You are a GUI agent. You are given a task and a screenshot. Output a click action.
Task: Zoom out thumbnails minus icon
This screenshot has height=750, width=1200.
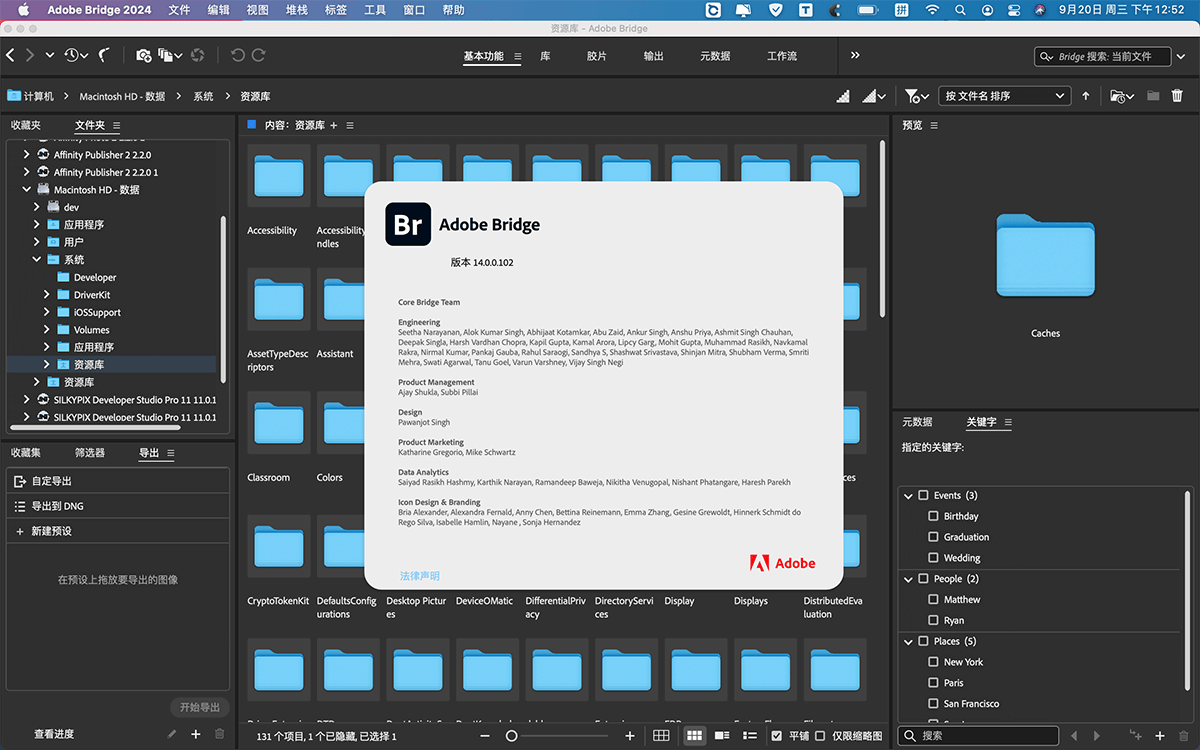tap(485, 736)
